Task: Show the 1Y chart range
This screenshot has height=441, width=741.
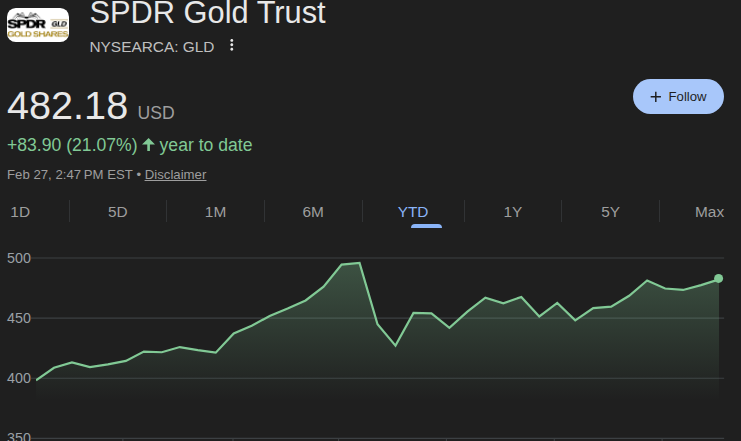Action: [513, 212]
